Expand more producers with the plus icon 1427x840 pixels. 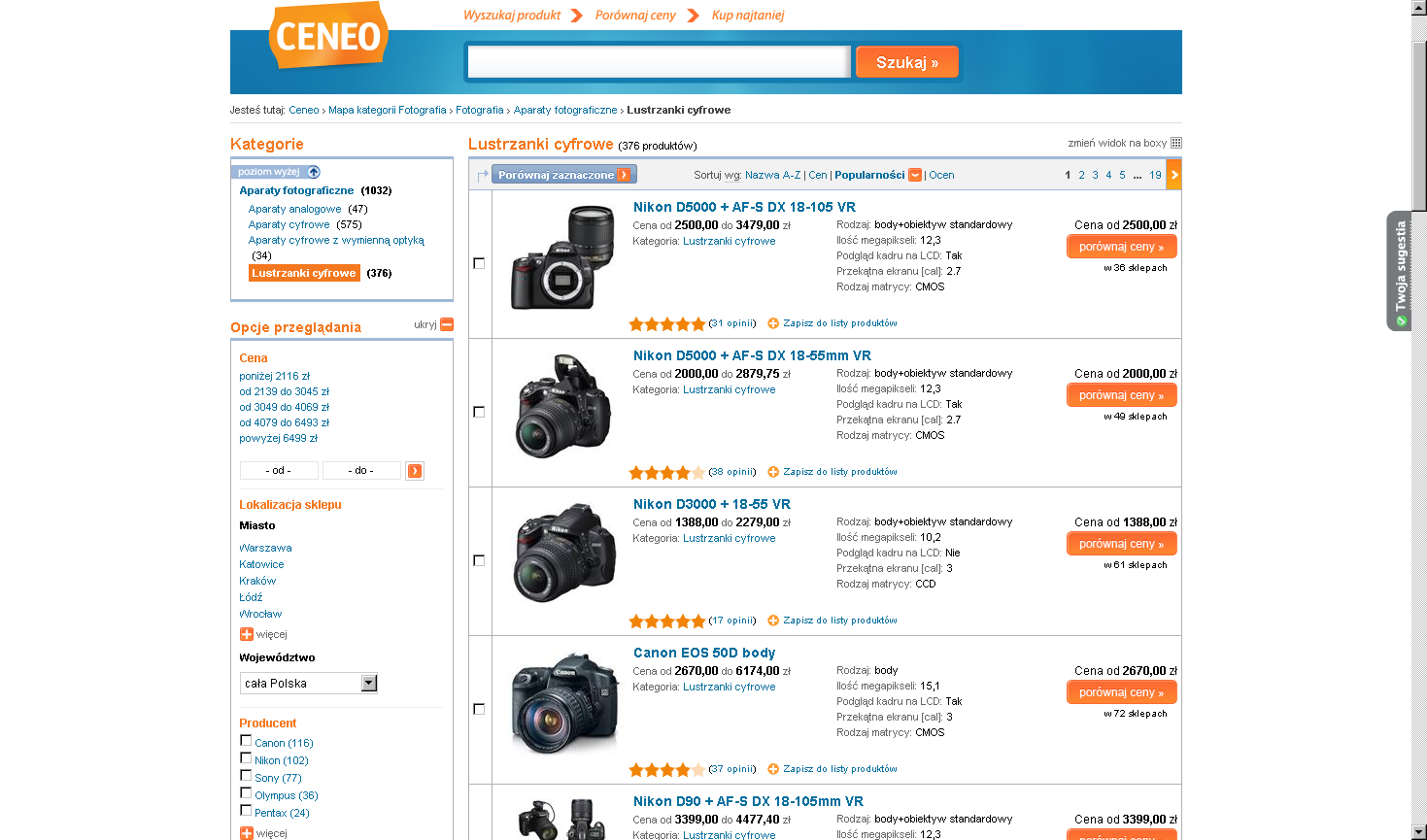point(247,833)
